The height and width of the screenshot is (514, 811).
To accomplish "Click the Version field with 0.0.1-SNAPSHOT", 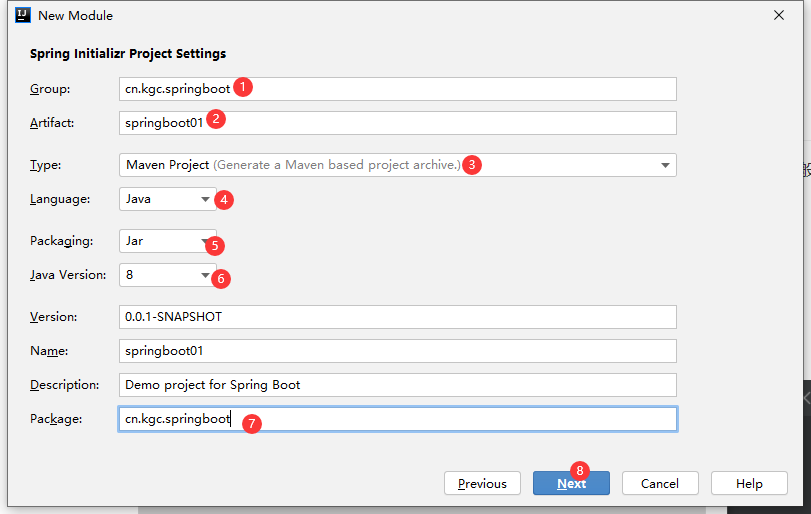I will [x=398, y=317].
